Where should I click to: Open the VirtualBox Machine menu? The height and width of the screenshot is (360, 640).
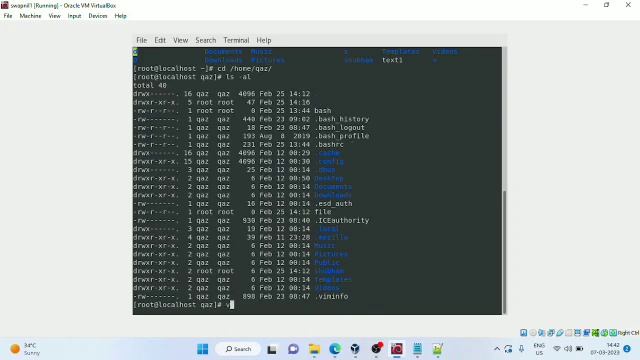click(30, 16)
